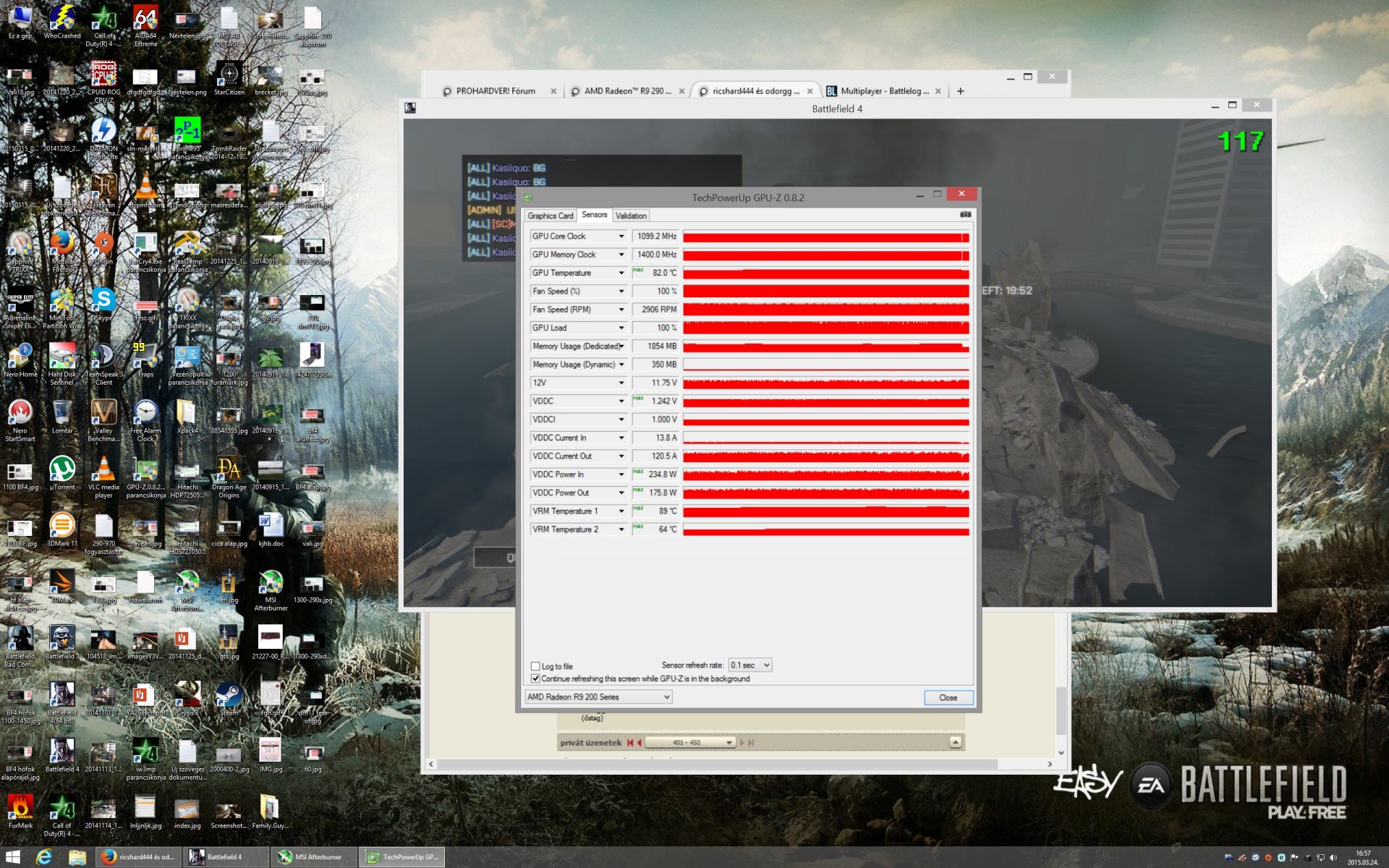Open CPUID ROG CPU-Z desktop icon
Screen dimensions: 1389x868
click(103, 82)
